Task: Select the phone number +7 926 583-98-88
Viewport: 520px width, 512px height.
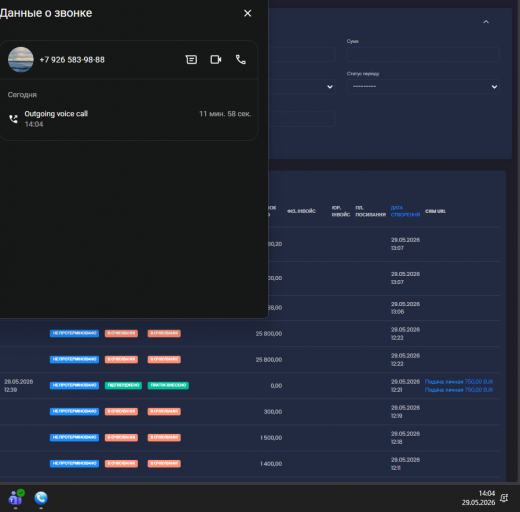Action: pos(72,60)
